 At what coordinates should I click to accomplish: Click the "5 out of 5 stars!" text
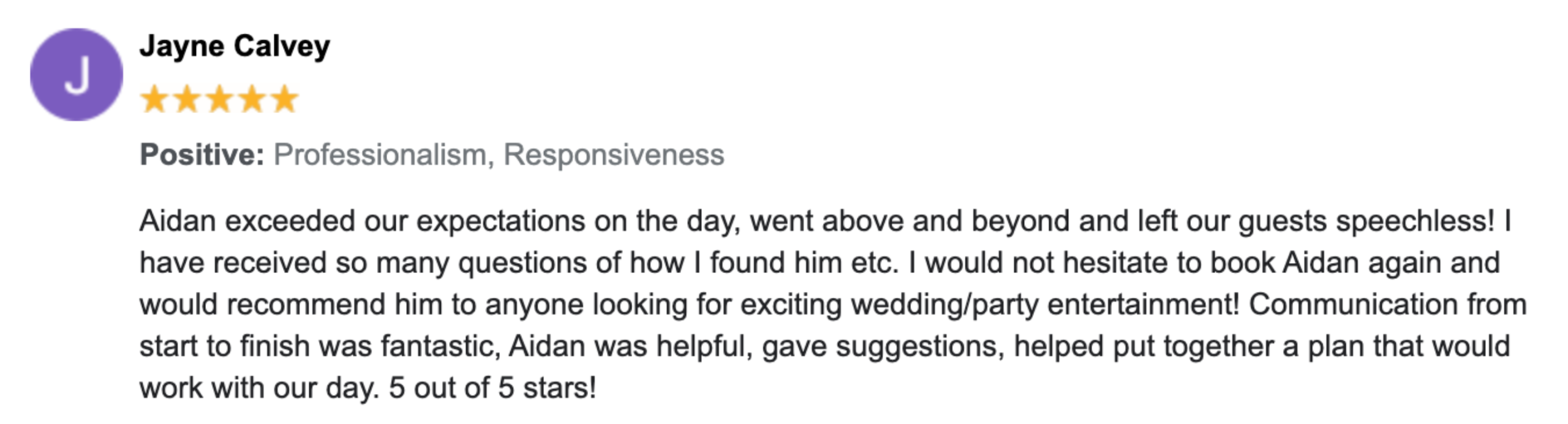(x=492, y=388)
